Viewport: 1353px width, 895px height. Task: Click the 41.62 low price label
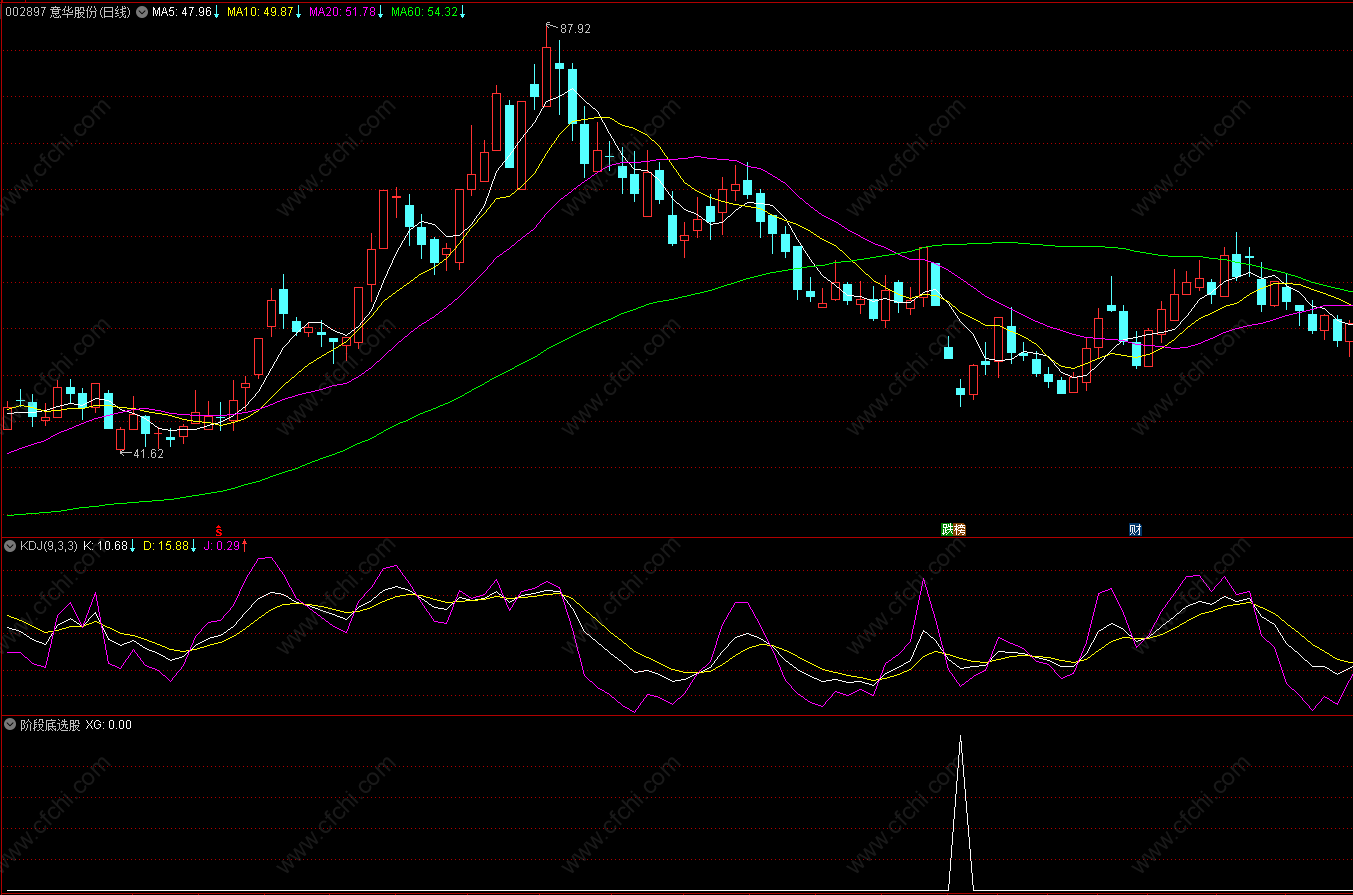coord(148,454)
